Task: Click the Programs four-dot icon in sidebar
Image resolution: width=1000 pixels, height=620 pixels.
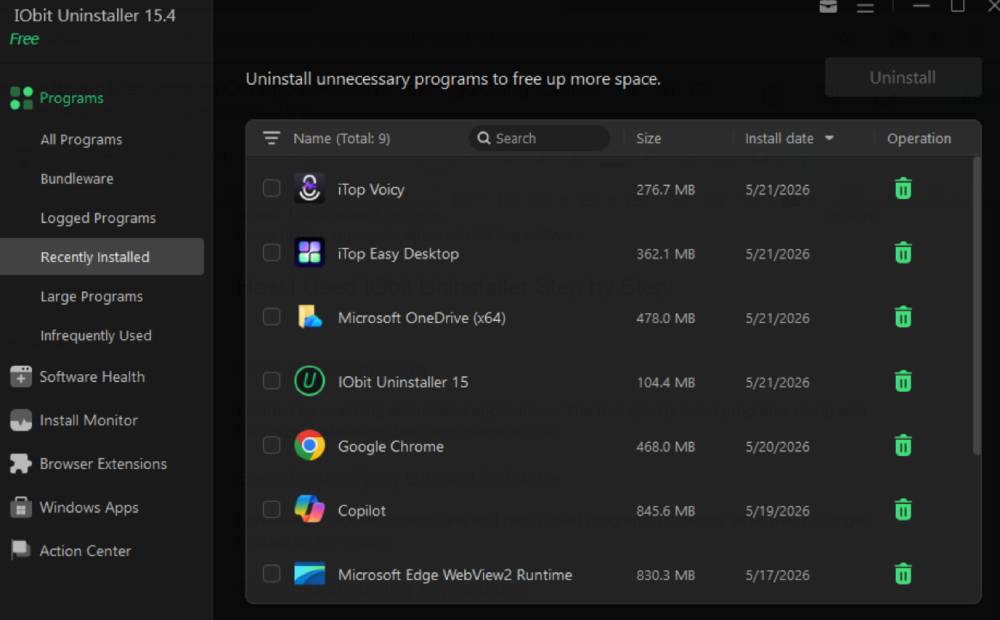Action: [21, 98]
